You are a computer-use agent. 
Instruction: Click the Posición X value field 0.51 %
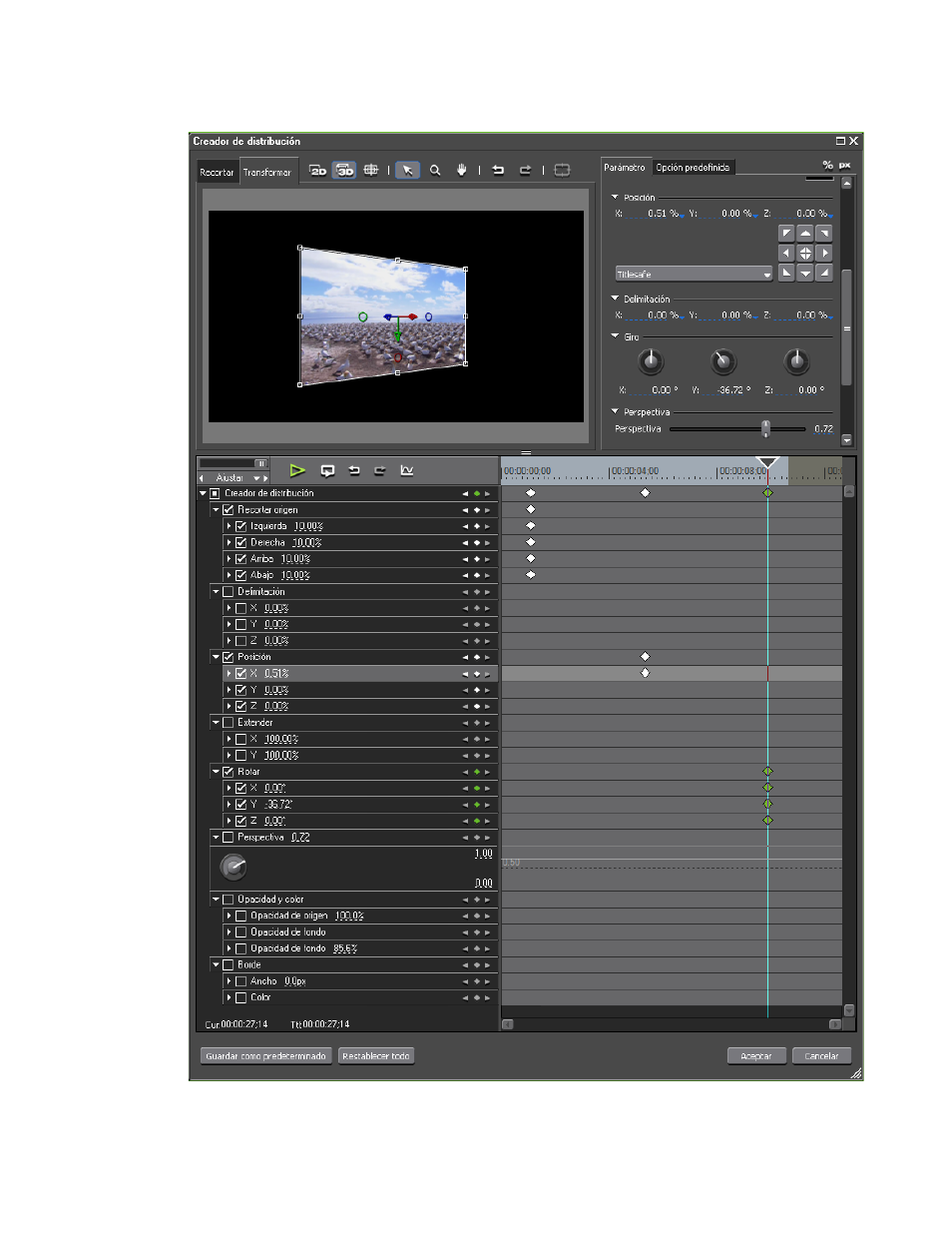pos(656,214)
